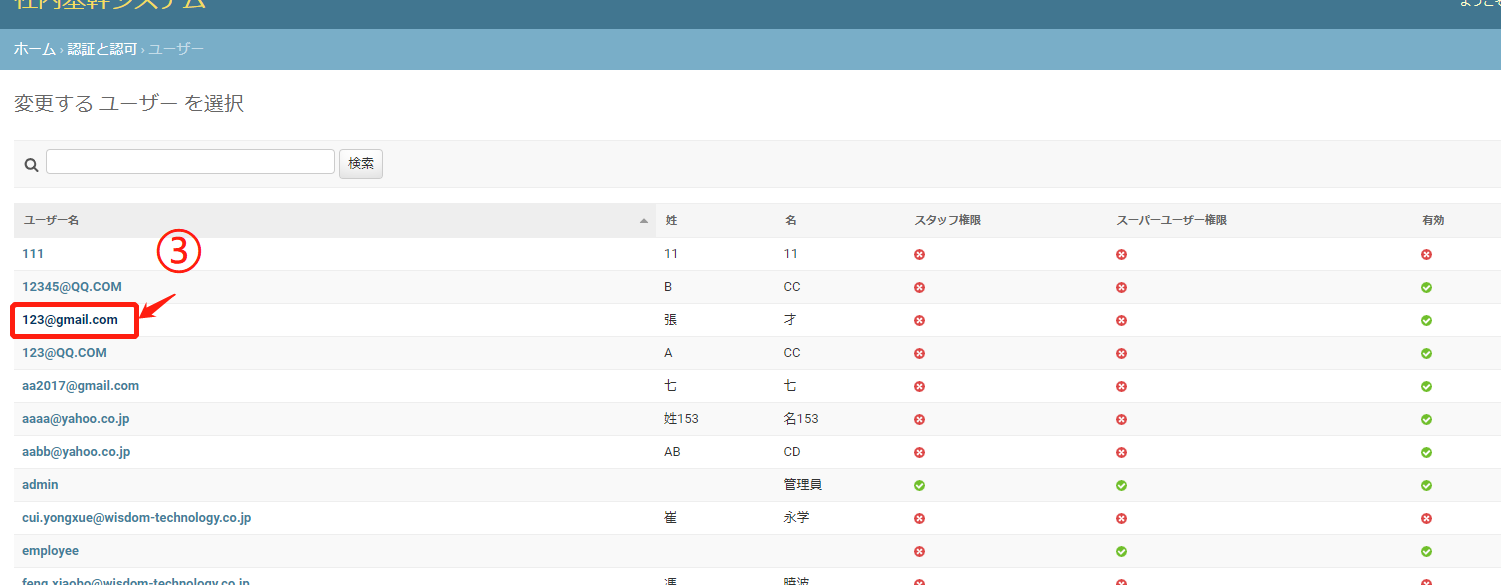Click red superuser icon in aabb@yahoo.co.jp row

pyautogui.click(x=1121, y=452)
